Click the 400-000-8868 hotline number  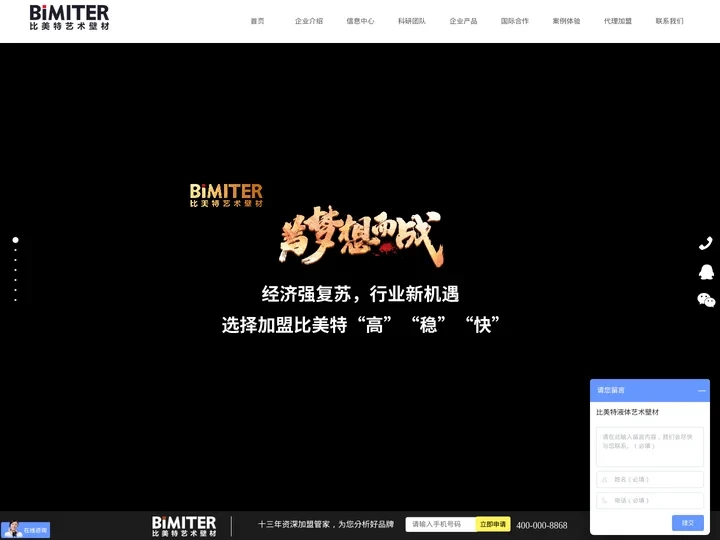click(x=542, y=525)
